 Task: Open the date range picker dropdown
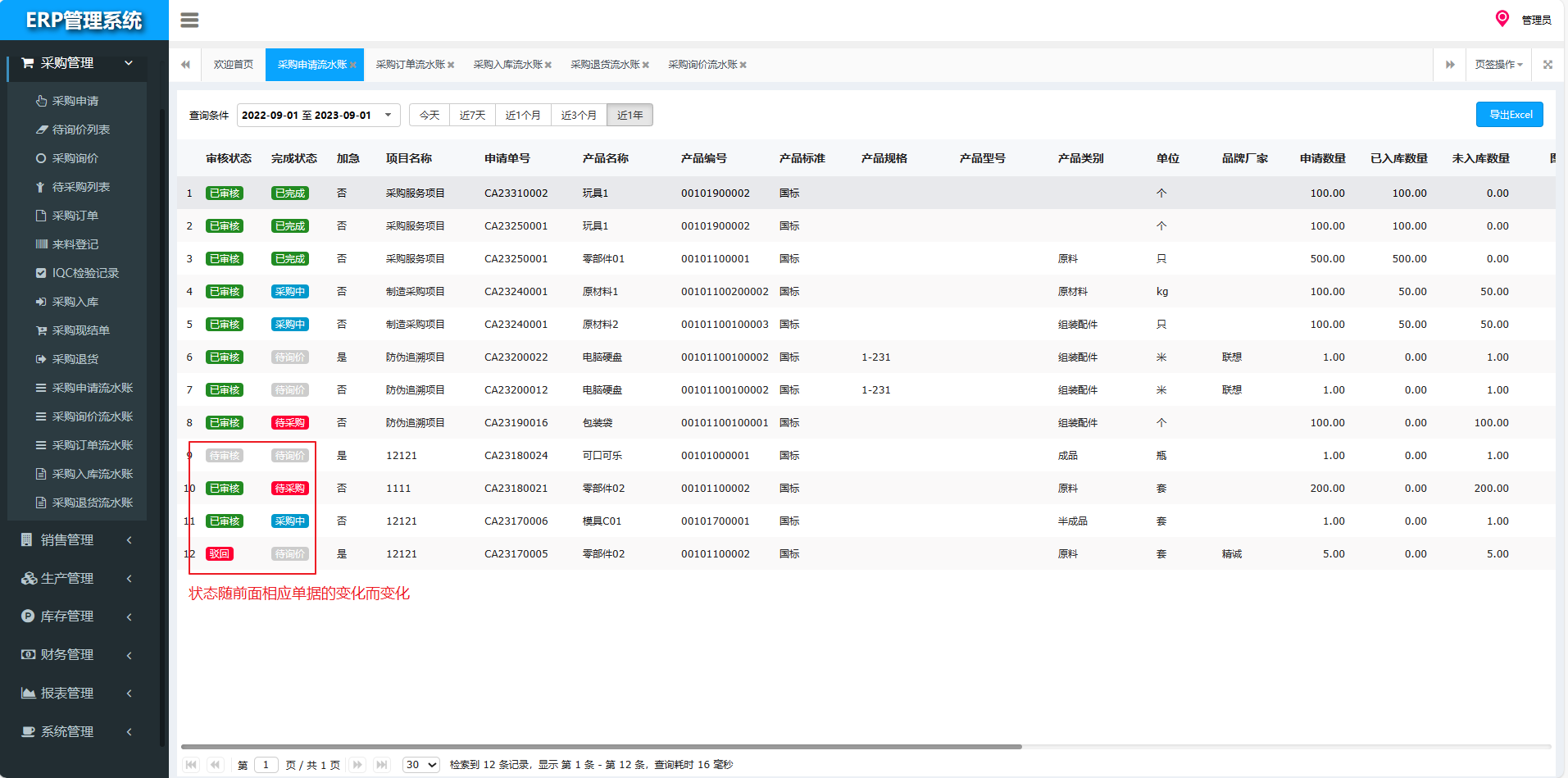[318, 116]
